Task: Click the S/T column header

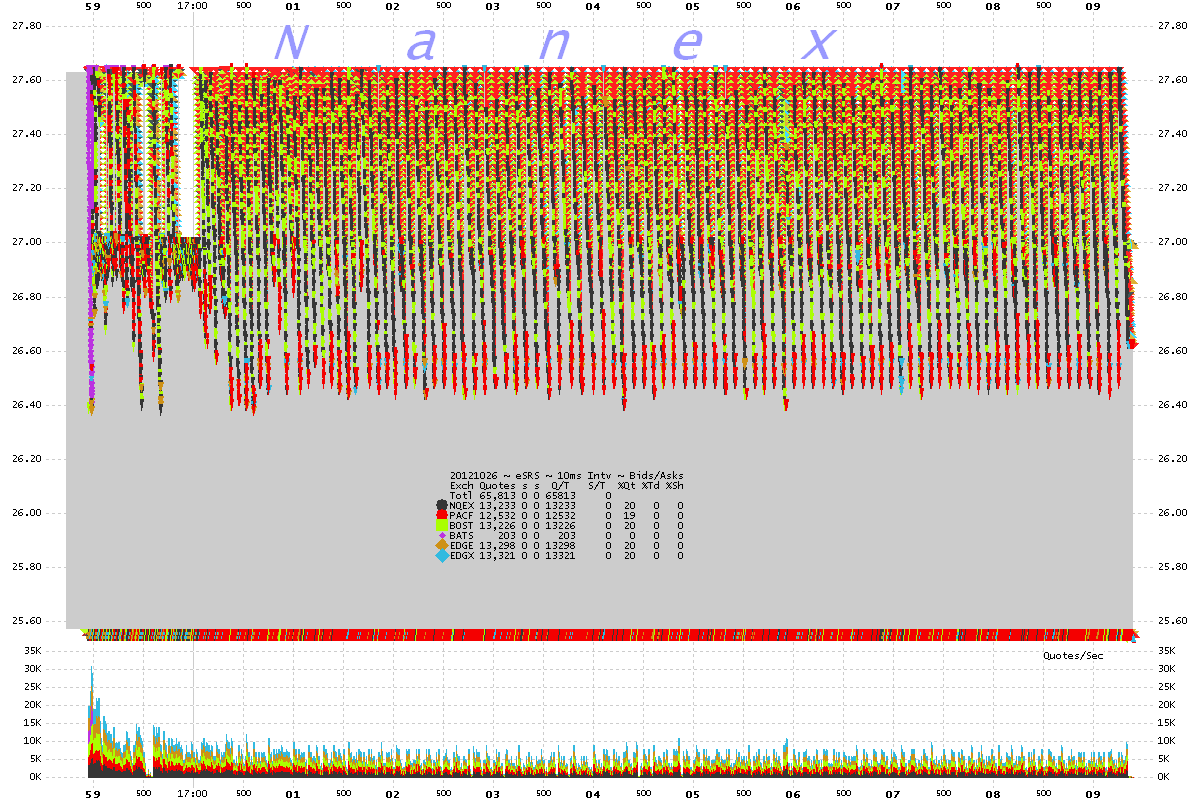Action: (598, 486)
